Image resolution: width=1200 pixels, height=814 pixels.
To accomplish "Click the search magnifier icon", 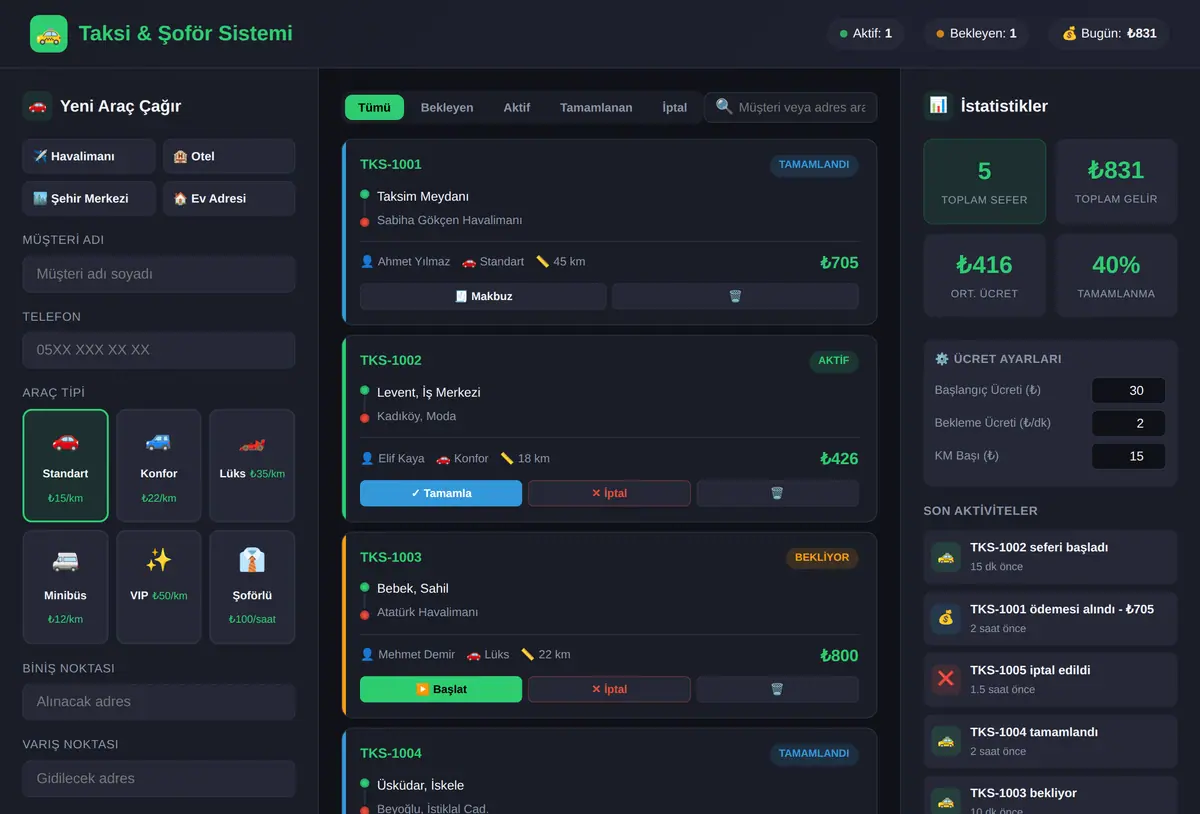I will pyautogui.click(x=724, y=107).
